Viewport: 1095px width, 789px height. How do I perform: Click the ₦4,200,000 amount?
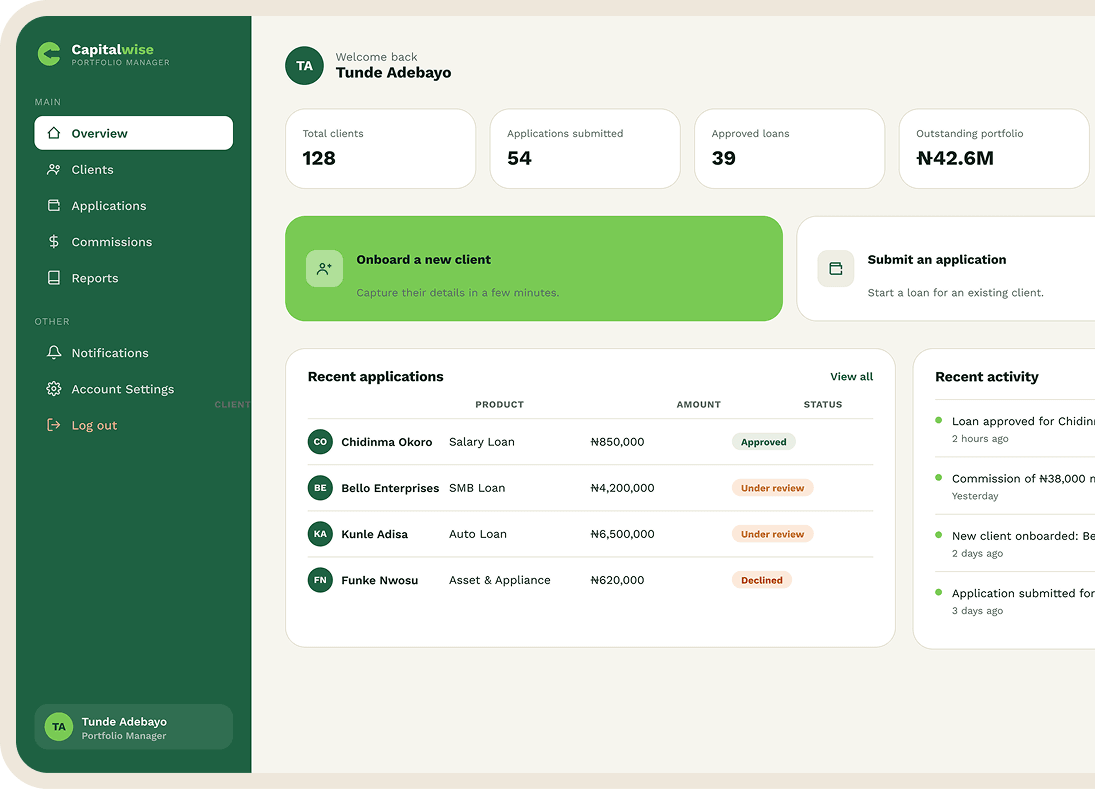(622, 487)
